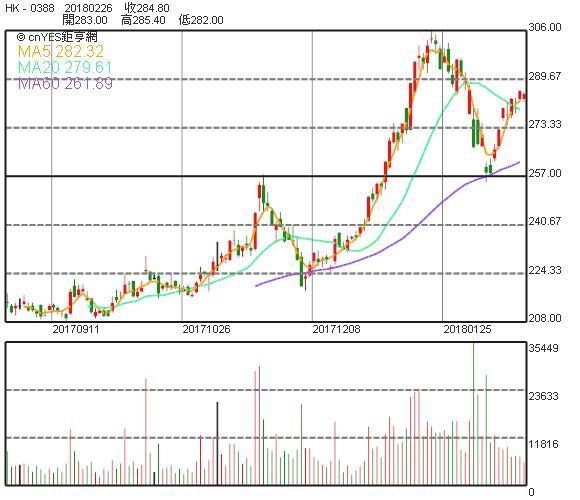Click the black volume bar after 20171026
Image resolution: width=580 pixels, height=500 pixels.
coord(218,443)
